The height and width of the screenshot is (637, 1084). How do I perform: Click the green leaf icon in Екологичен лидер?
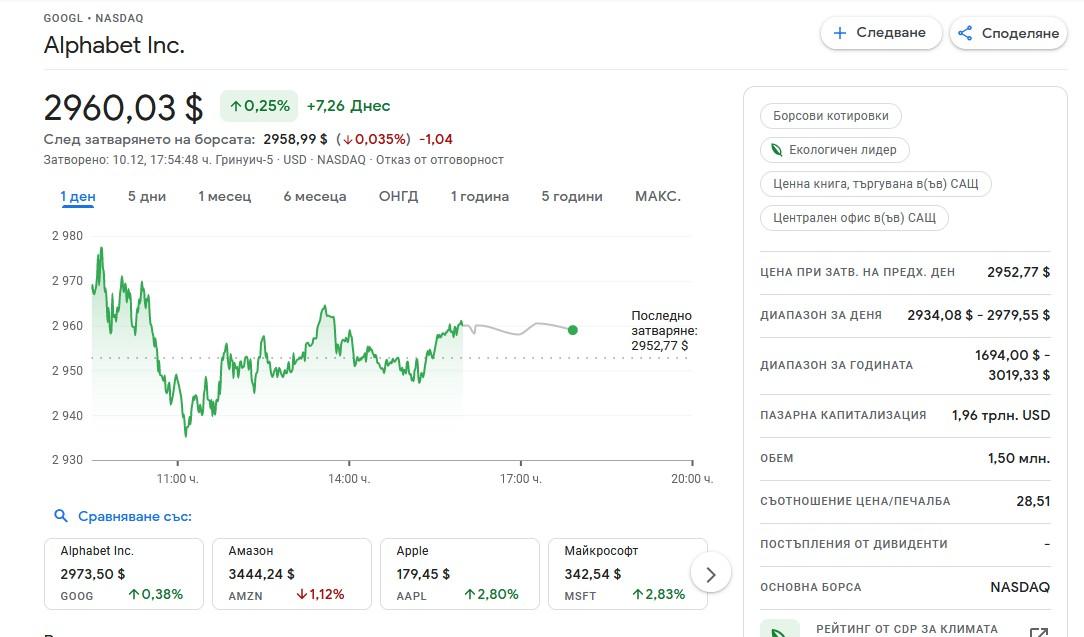[x=777, y=149]
